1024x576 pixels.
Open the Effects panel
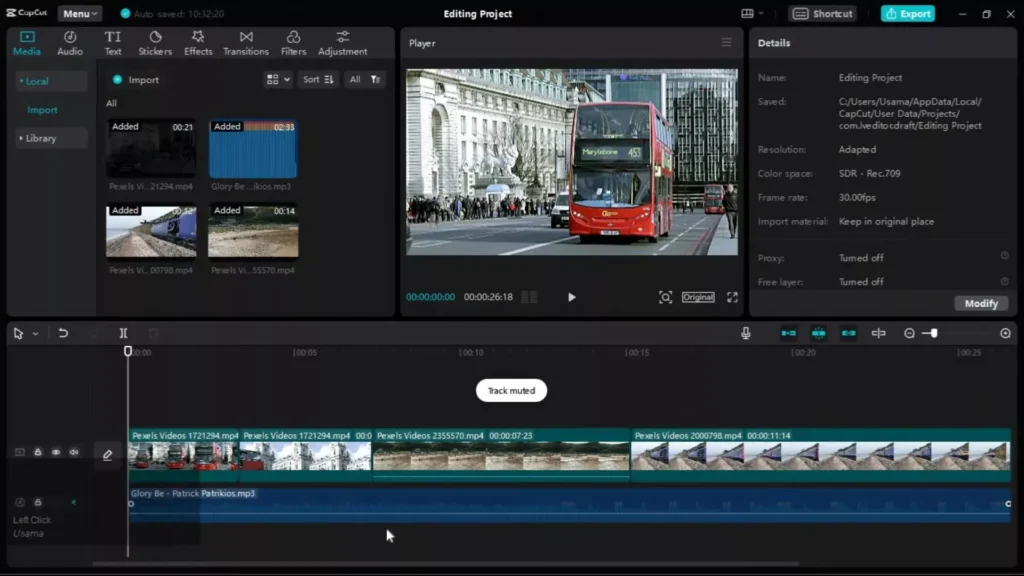(197, 41)
